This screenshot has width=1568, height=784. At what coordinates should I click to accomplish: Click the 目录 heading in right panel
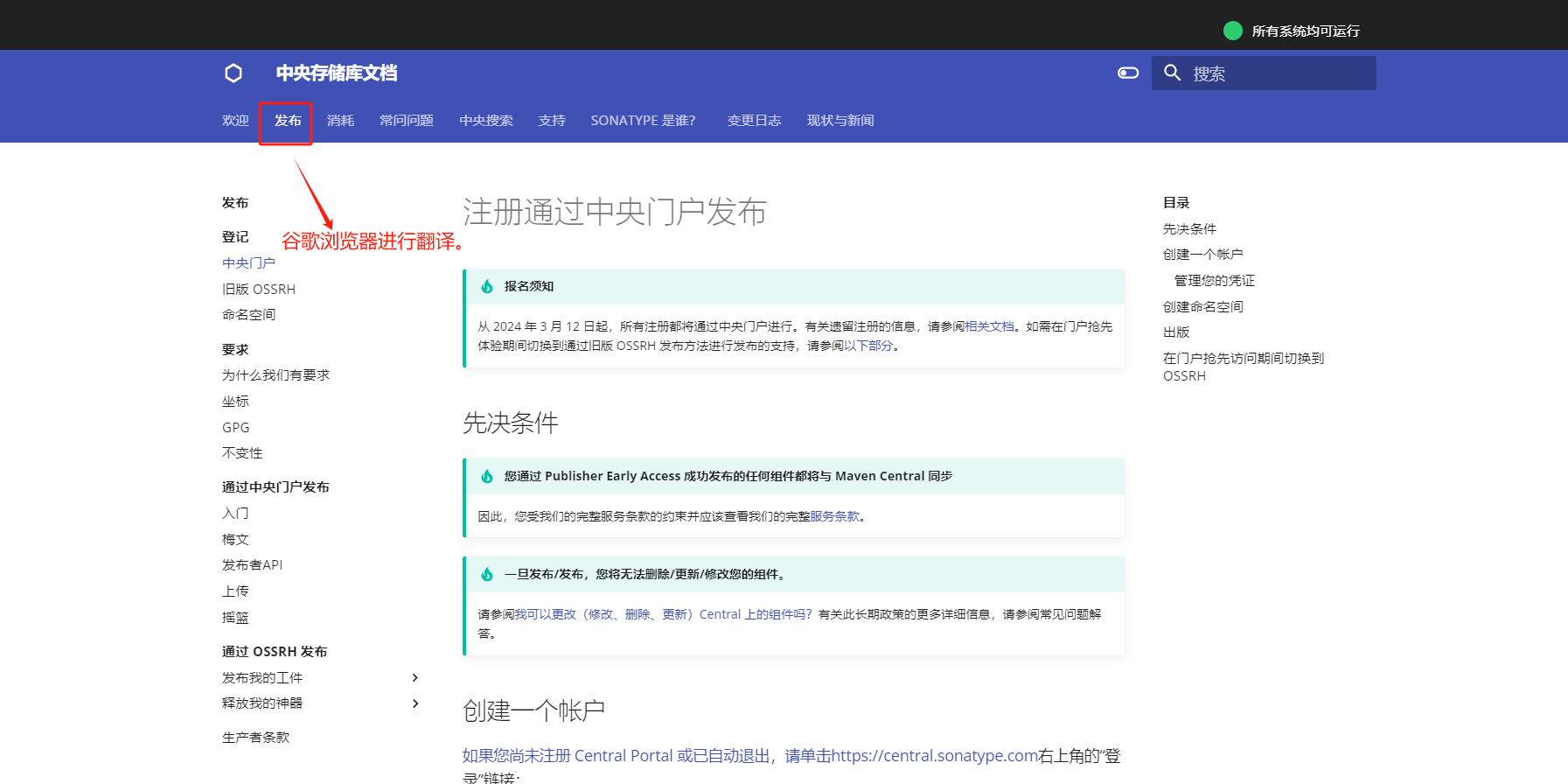click(1176, 203)
